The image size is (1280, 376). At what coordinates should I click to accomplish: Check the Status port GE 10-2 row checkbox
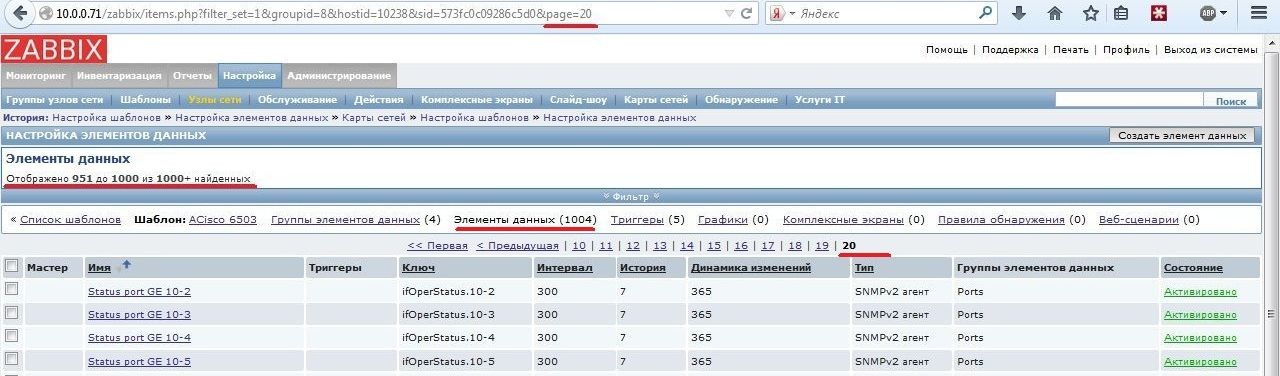point(12,290)
